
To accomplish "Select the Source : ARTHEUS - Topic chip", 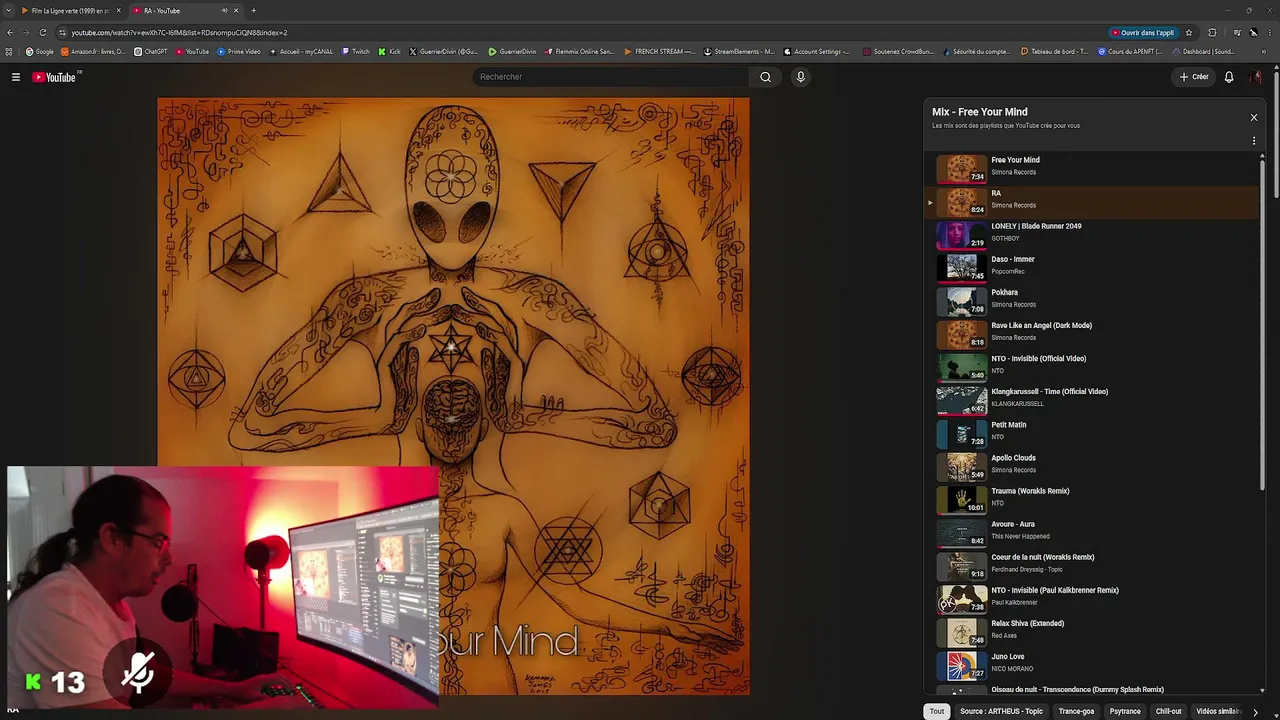I will (x=1001, y=712).
